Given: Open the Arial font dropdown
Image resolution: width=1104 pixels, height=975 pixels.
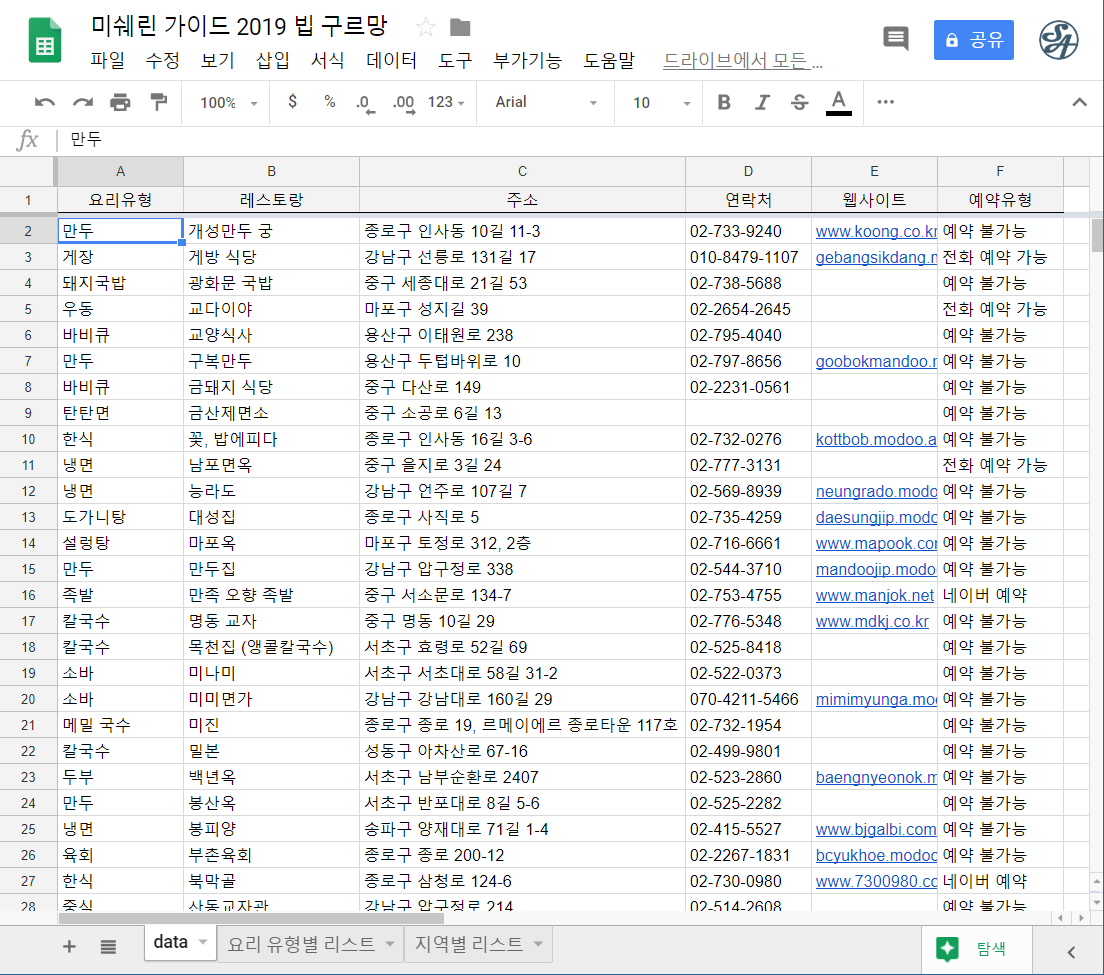Looking at the screenshot, I should [545, 102].
